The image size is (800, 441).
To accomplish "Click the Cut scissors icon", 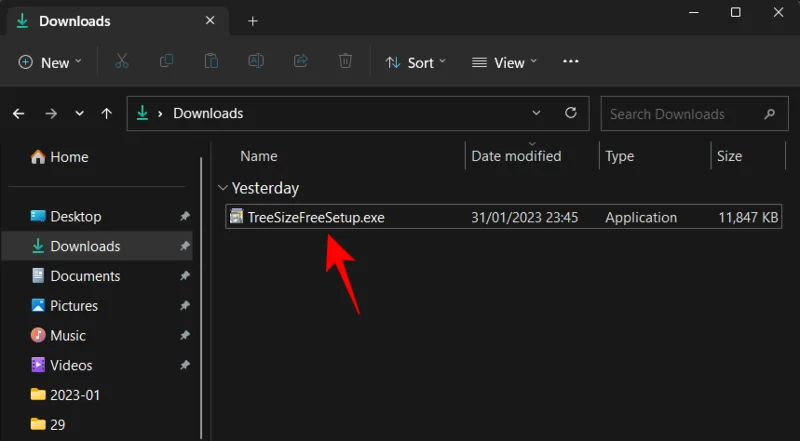I will (x=122, y=62).
